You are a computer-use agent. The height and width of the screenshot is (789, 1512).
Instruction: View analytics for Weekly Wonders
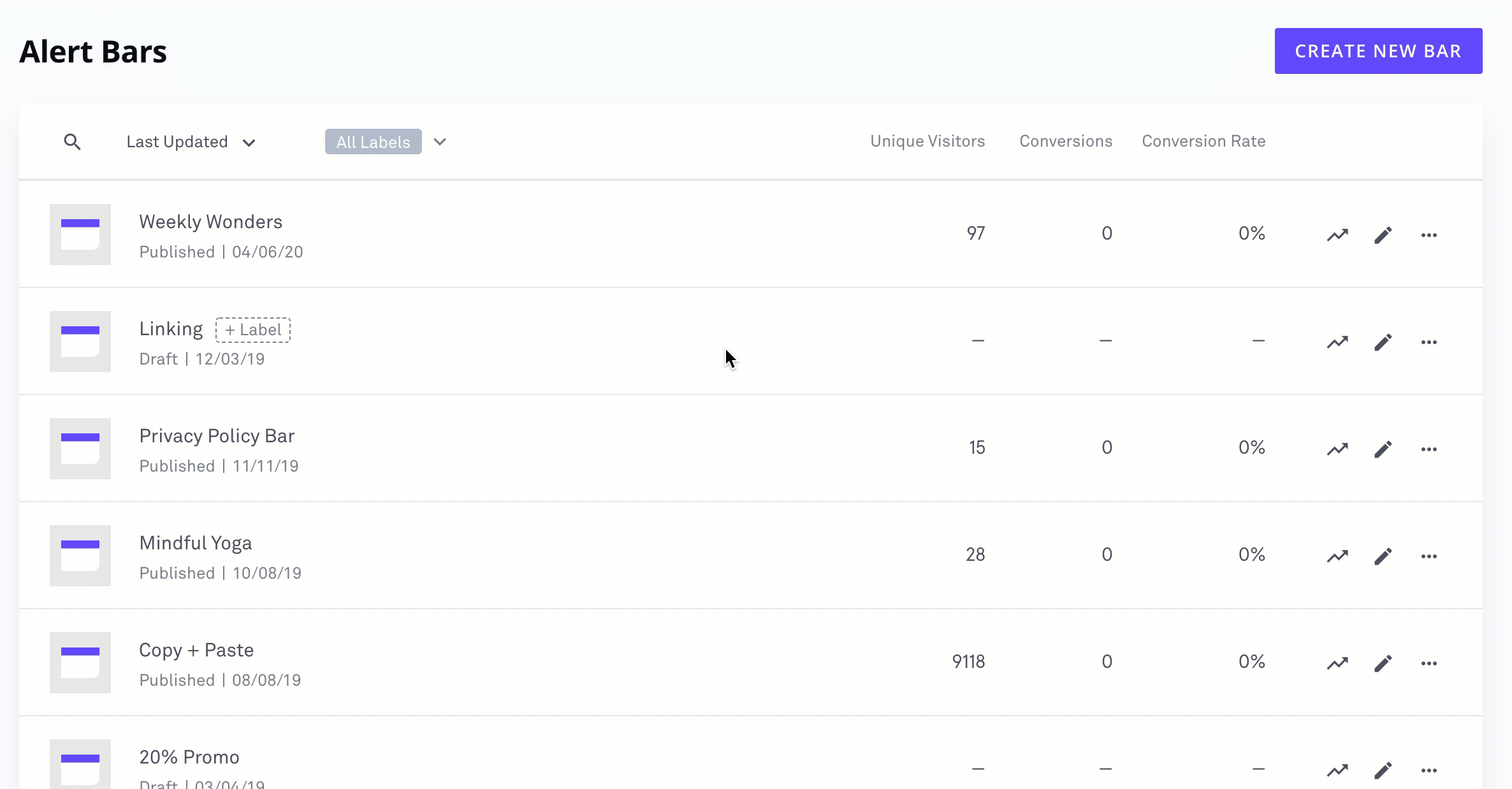(1337, 235)
